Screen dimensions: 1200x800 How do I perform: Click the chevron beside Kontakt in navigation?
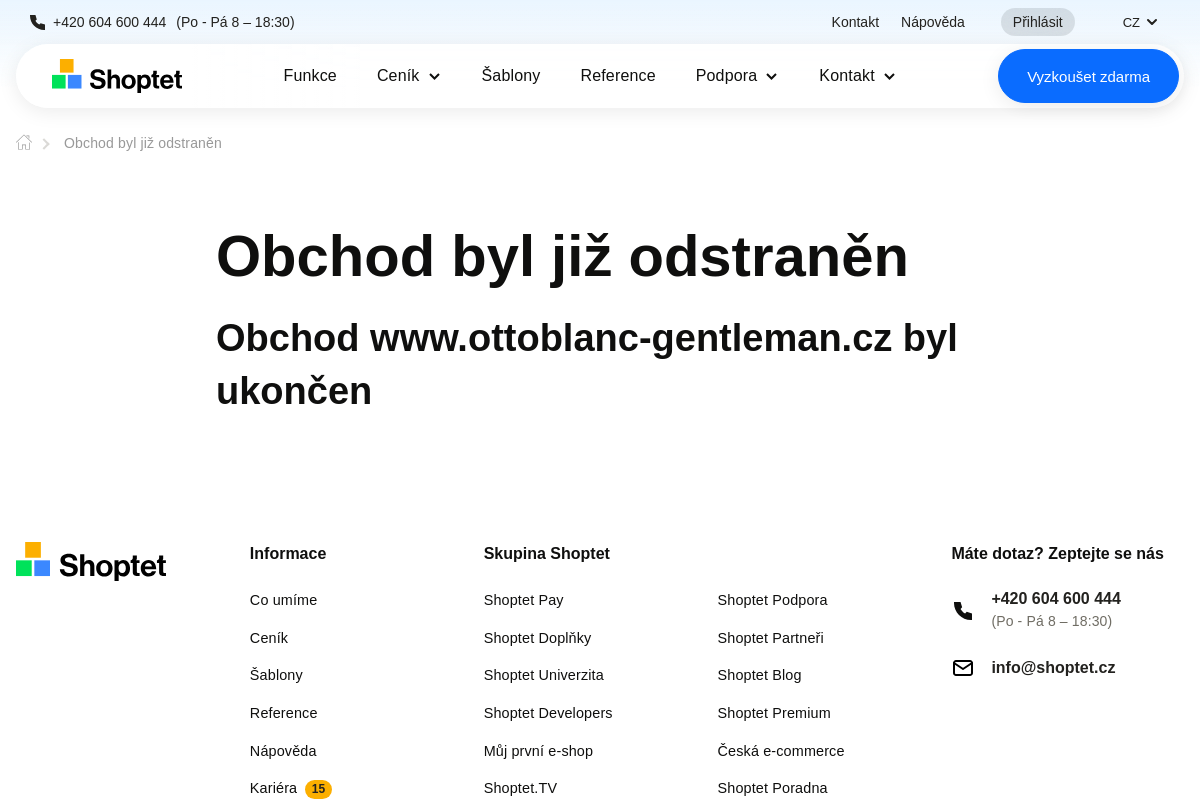(890, 76)
